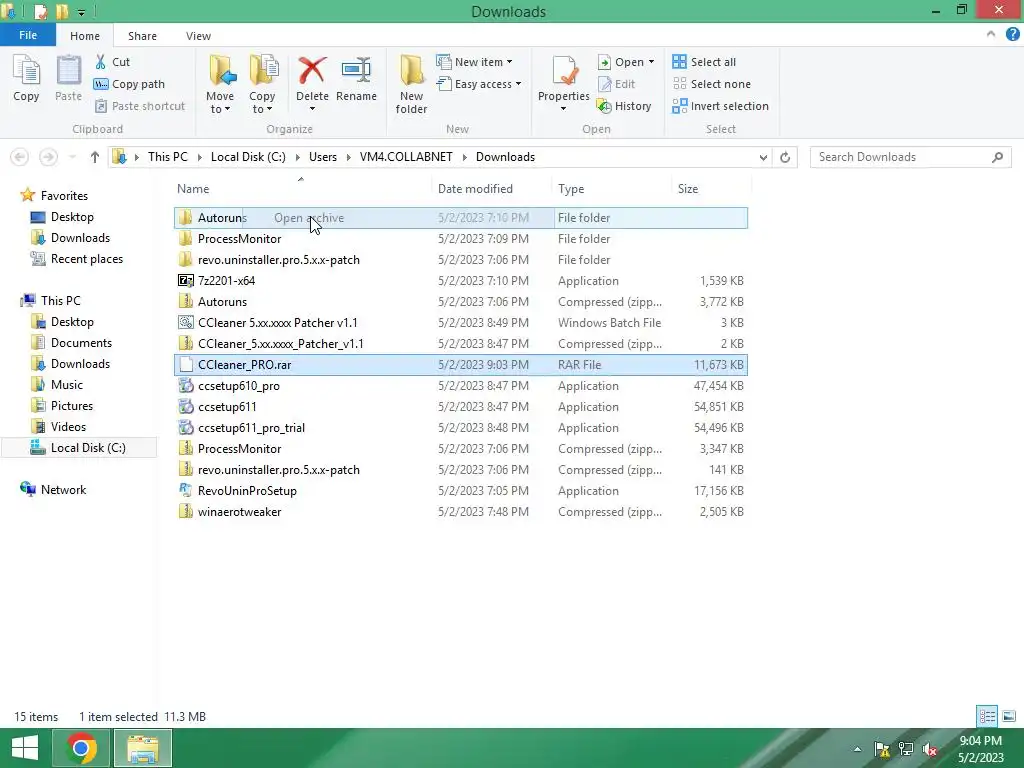1024x768 pixels.
Task: Select Documents under This PC
Action: 81,343
